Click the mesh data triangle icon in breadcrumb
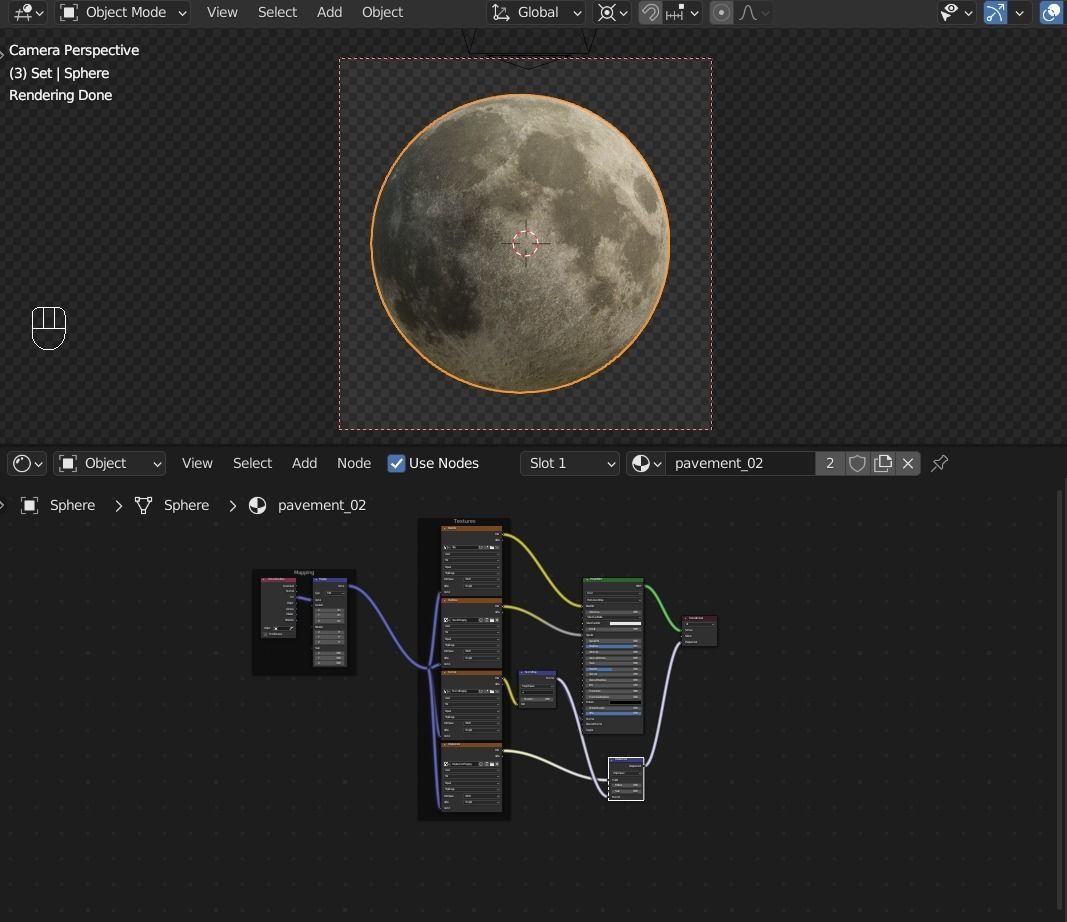Screen dimensions: 1067x922 (x=143, y=505)
